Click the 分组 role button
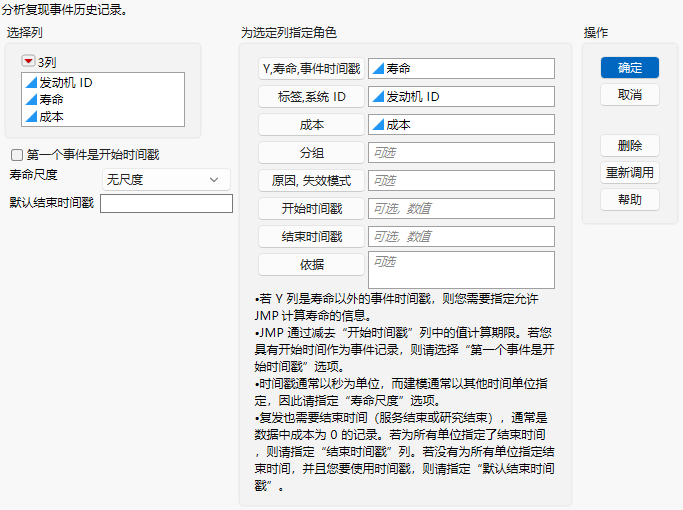 tap(311, 152)
